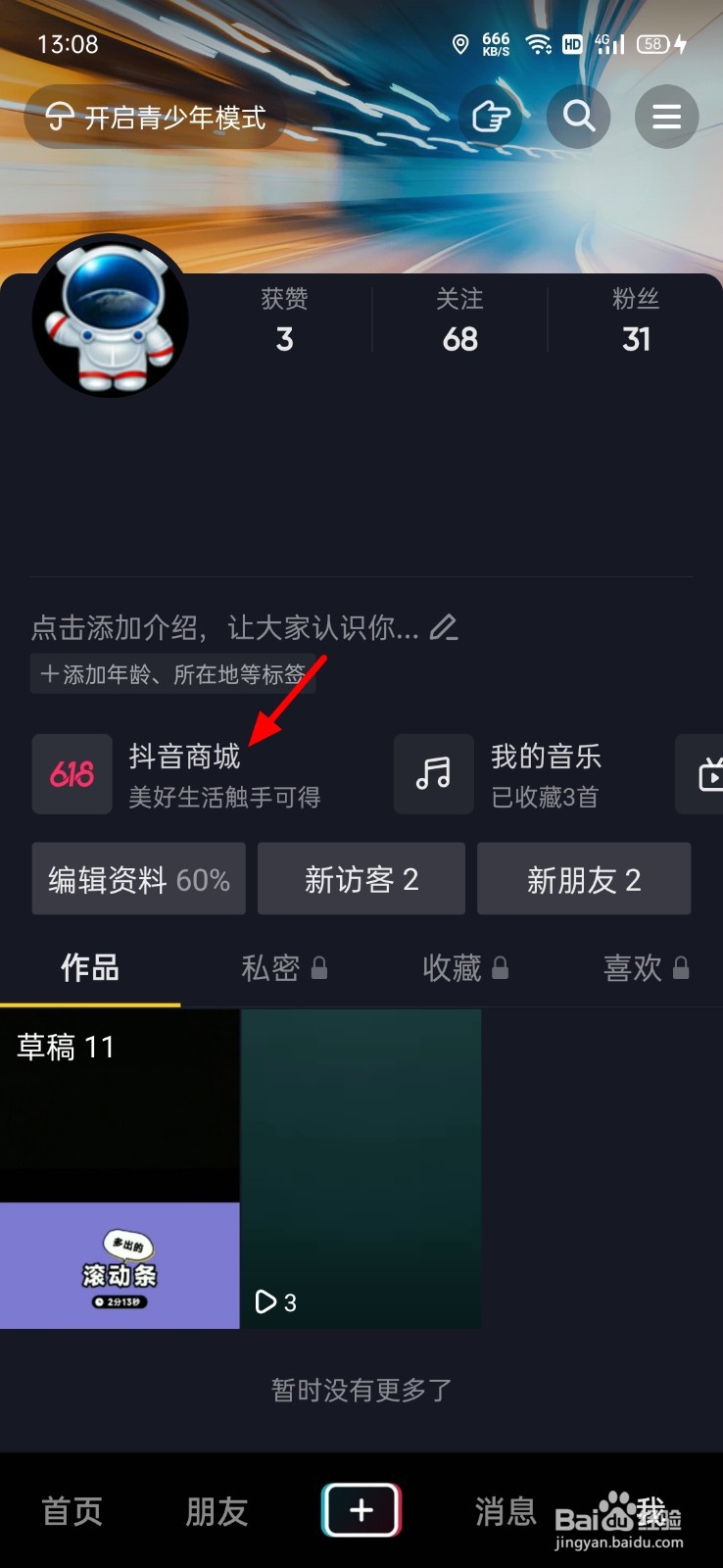Open the 草稿 11 drafts thumbnail
Viewport: 723px width, 1568px height.
tap(120, 1169)
